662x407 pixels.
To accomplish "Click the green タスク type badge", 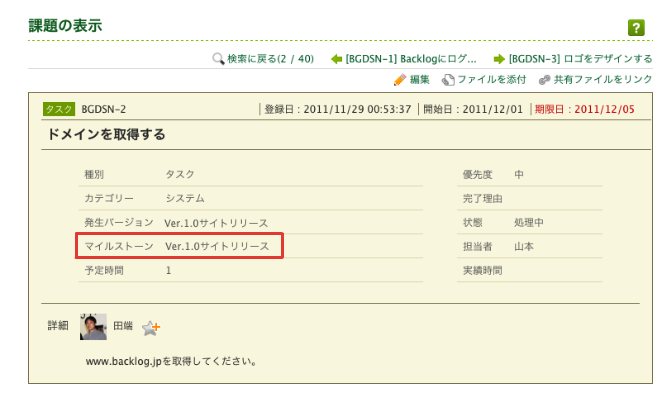I will tap(59, 109).
